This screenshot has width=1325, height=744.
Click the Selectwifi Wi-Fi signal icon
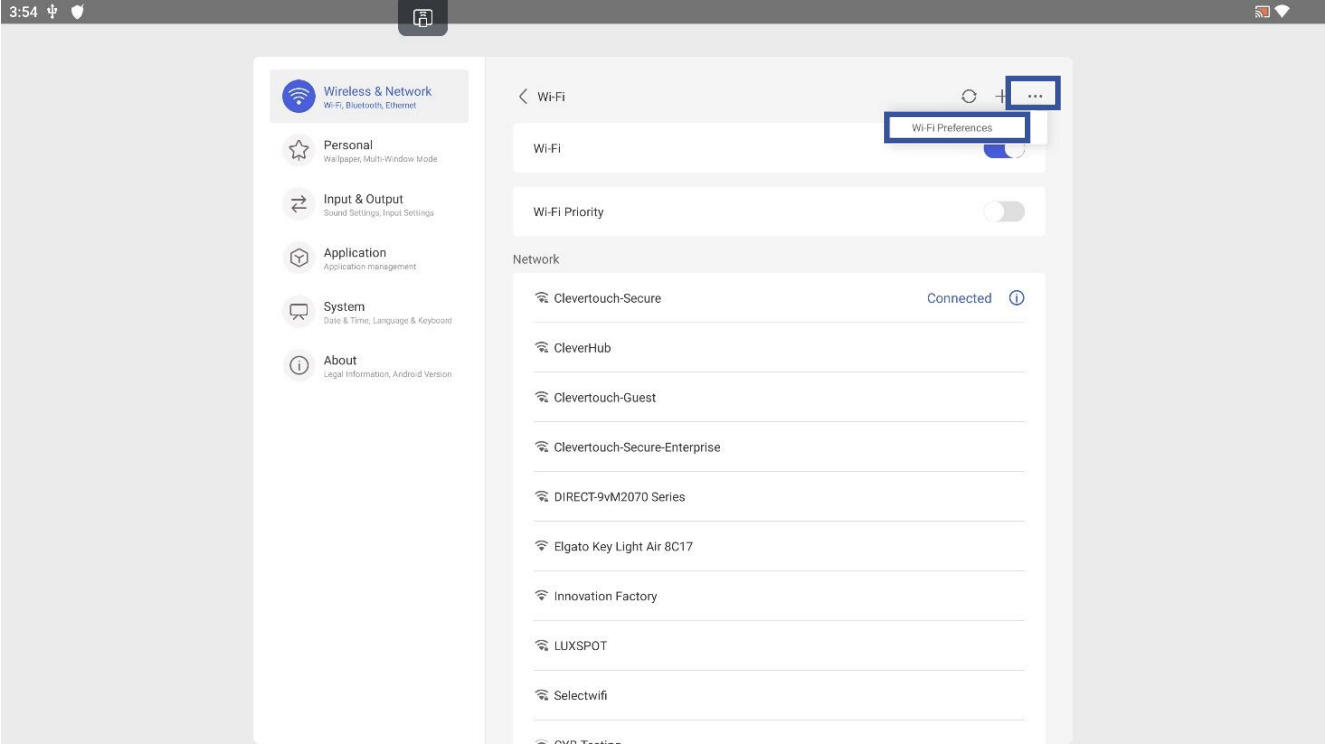tap(542, 696)
